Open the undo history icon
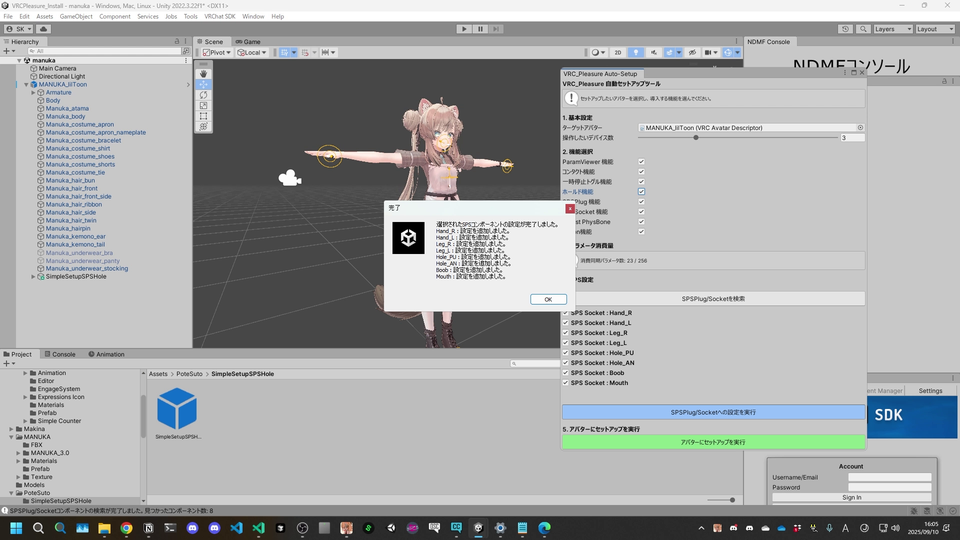 [x=845, y=29]
